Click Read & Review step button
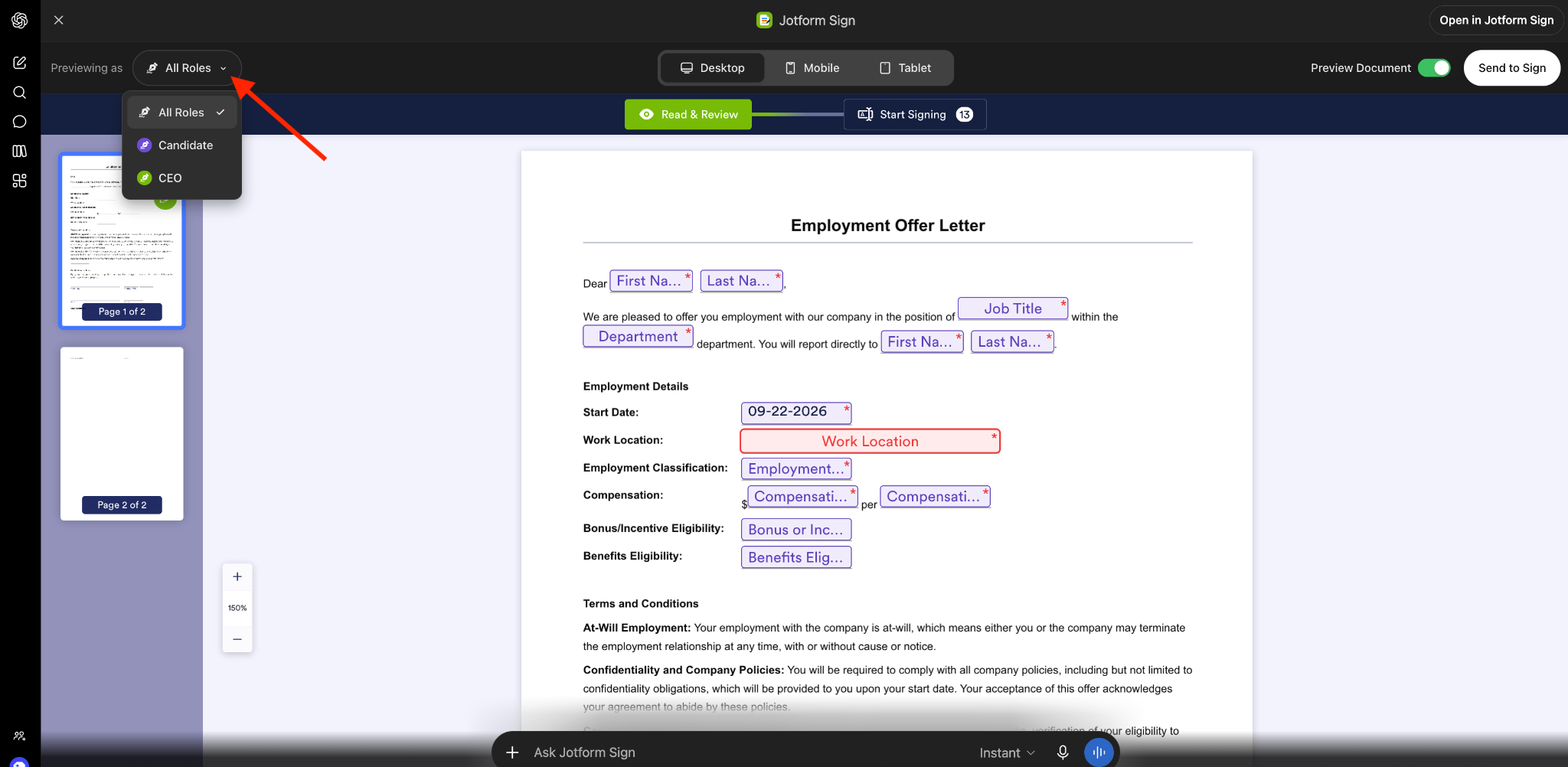This screenshot has width=1568, height=767. click(x=688, y=115)
